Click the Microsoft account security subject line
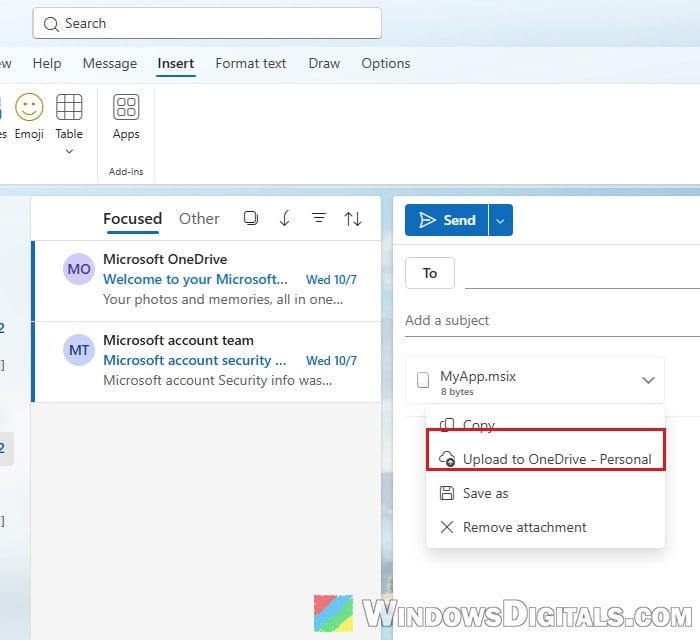This screenshot has height=640, width=700. [195, 360]
